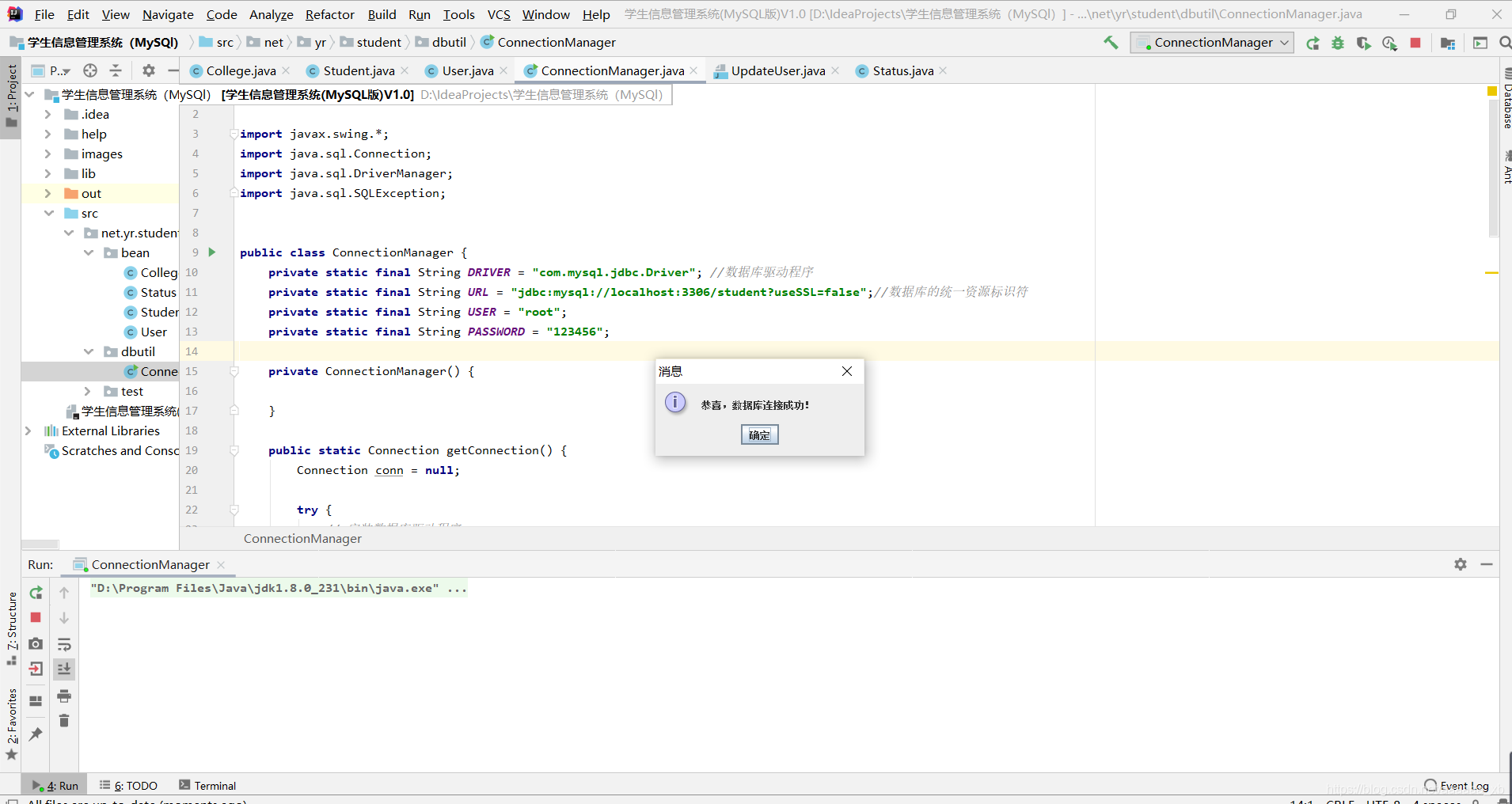
Task: Open Run panel settings gear
Action: (x=1461, y=564)
